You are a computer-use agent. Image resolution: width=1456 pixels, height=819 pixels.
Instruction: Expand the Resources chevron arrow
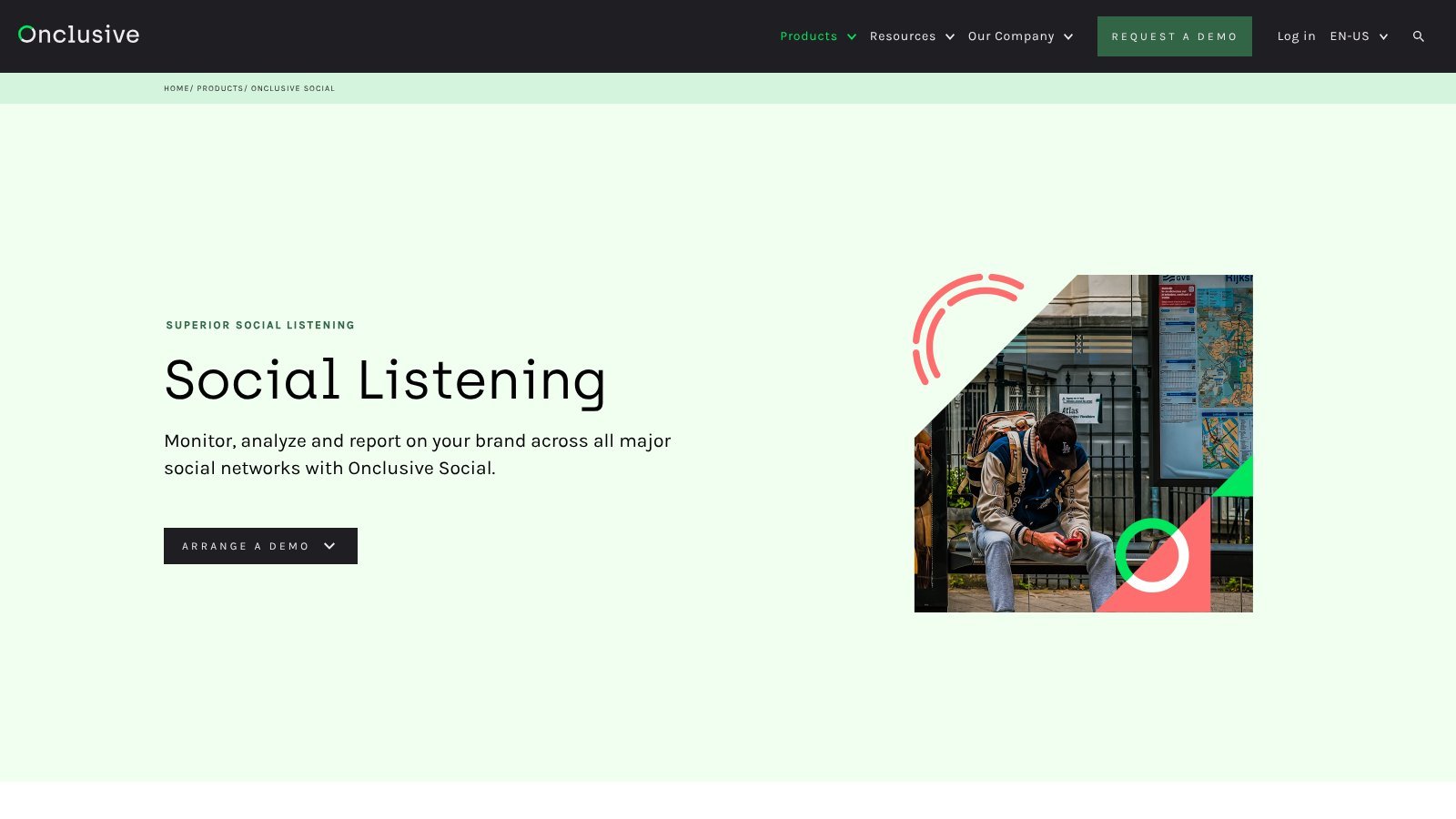coord(950,37)
